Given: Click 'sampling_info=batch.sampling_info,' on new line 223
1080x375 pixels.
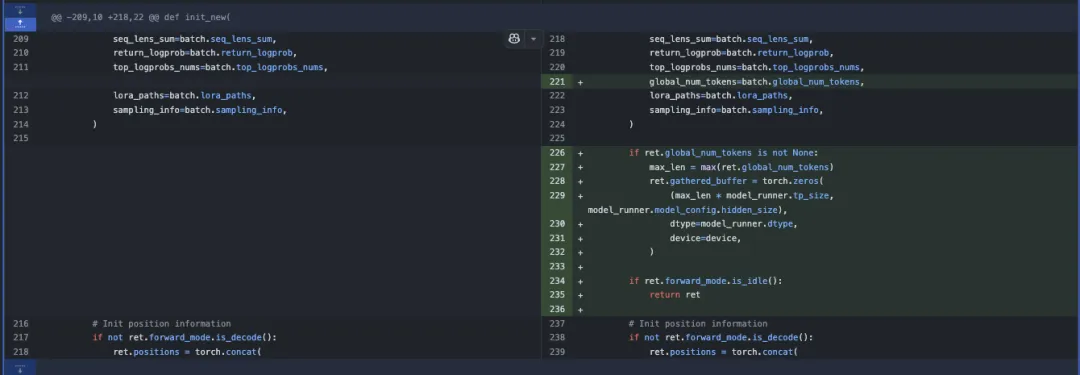Looking at the screenshot, I should (x=736, y=110).
